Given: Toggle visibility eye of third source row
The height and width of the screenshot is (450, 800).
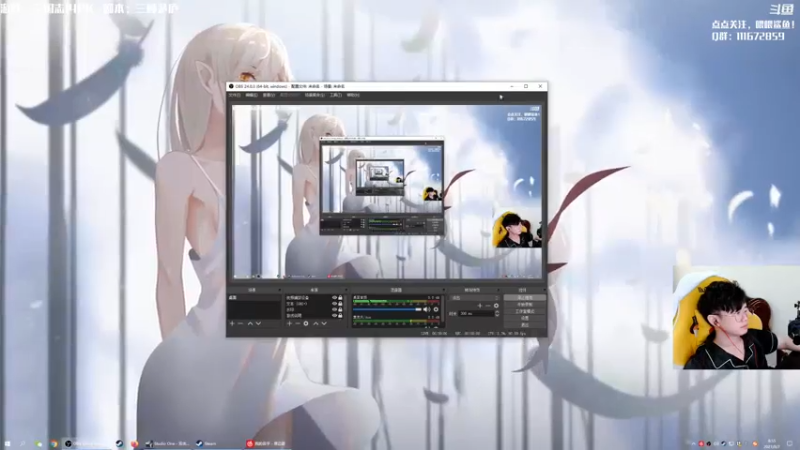Looking at the screenshot, I should click(x=335, y=310).
